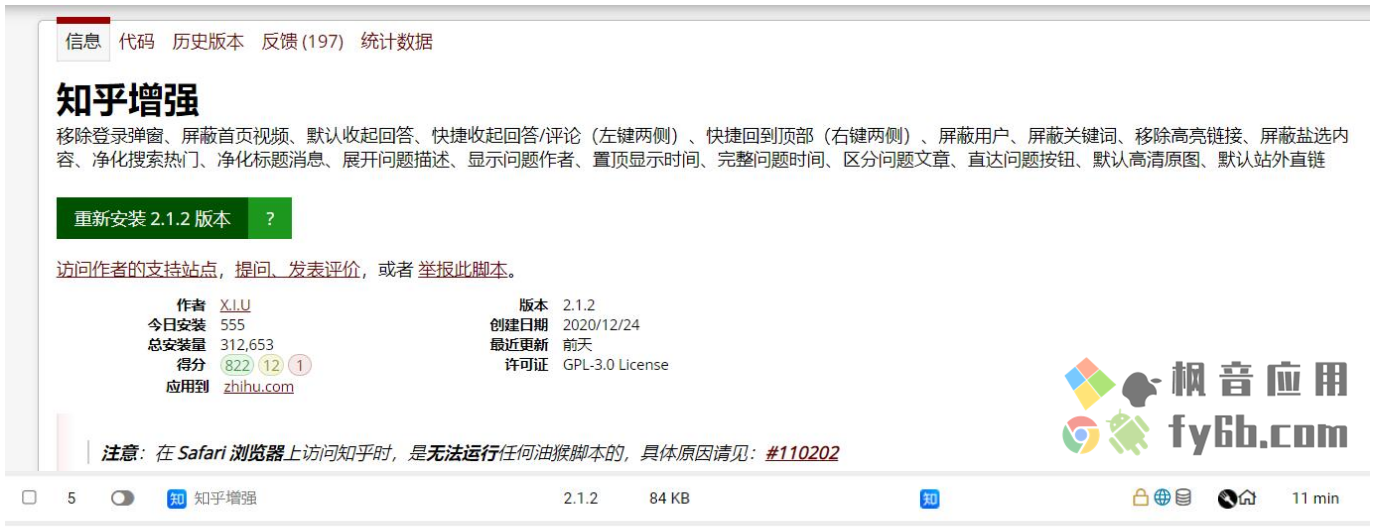The height and width of the screenshot is (532, 1375).
Task: Click the ? help button beside the install button
Action: 270,219
